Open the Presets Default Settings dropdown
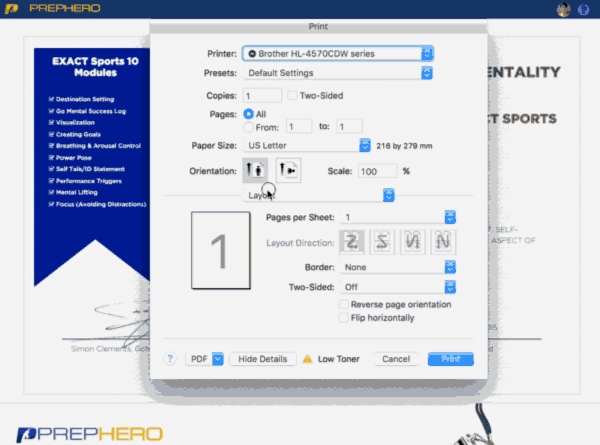 [x=338, y=73]
